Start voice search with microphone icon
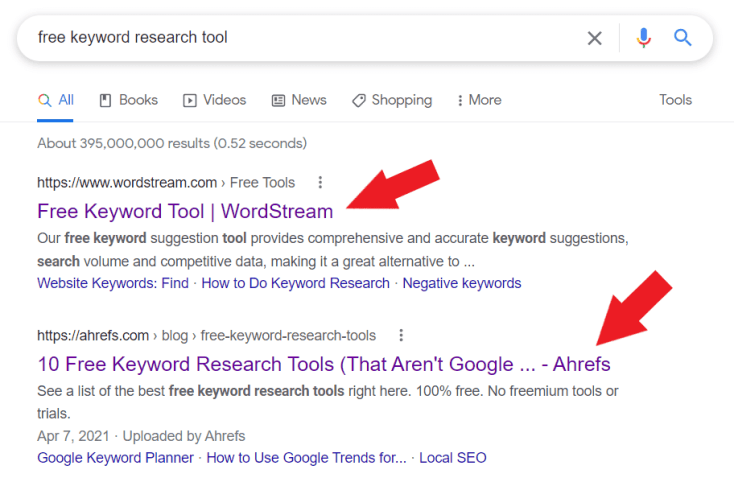The width and height of the screenshot is (734, 482). pos(644,37)
